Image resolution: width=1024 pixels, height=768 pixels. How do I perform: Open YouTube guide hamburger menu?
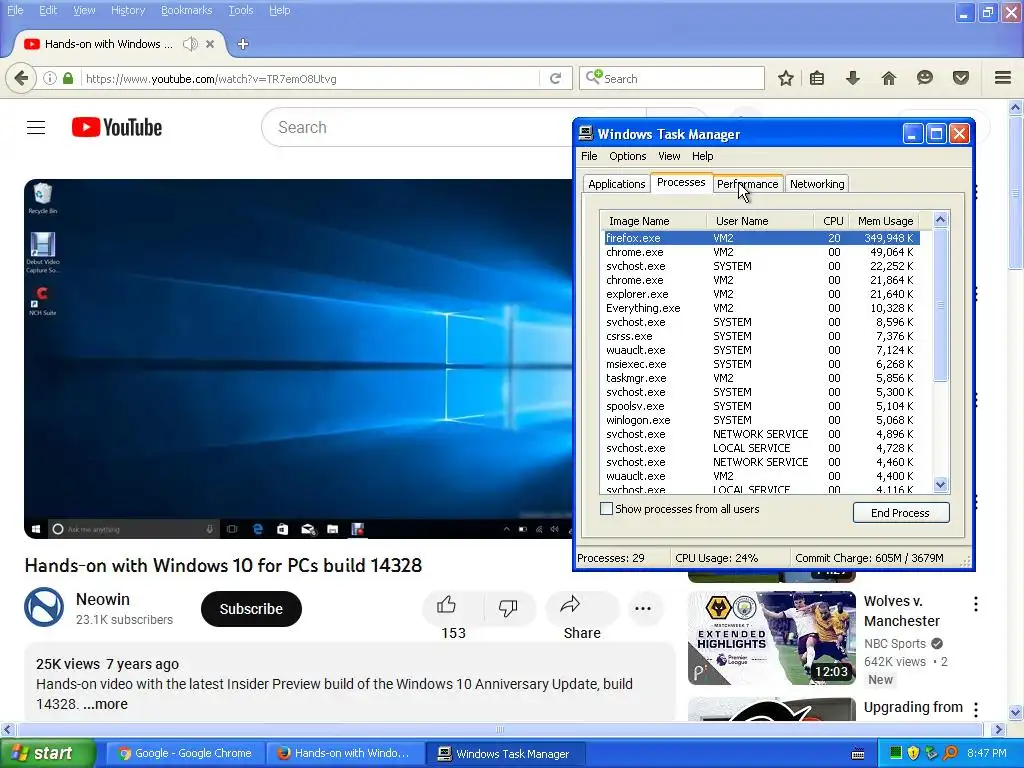36,127
